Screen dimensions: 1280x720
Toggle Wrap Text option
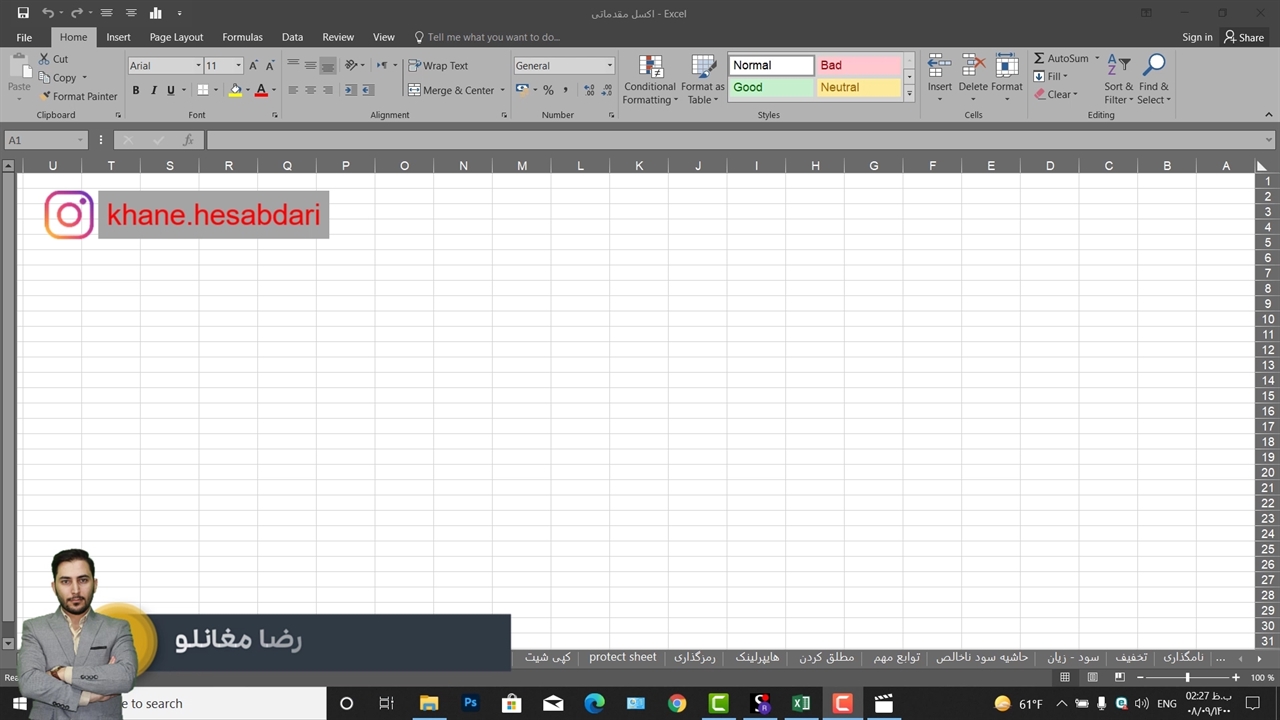(x=438, y=66)
